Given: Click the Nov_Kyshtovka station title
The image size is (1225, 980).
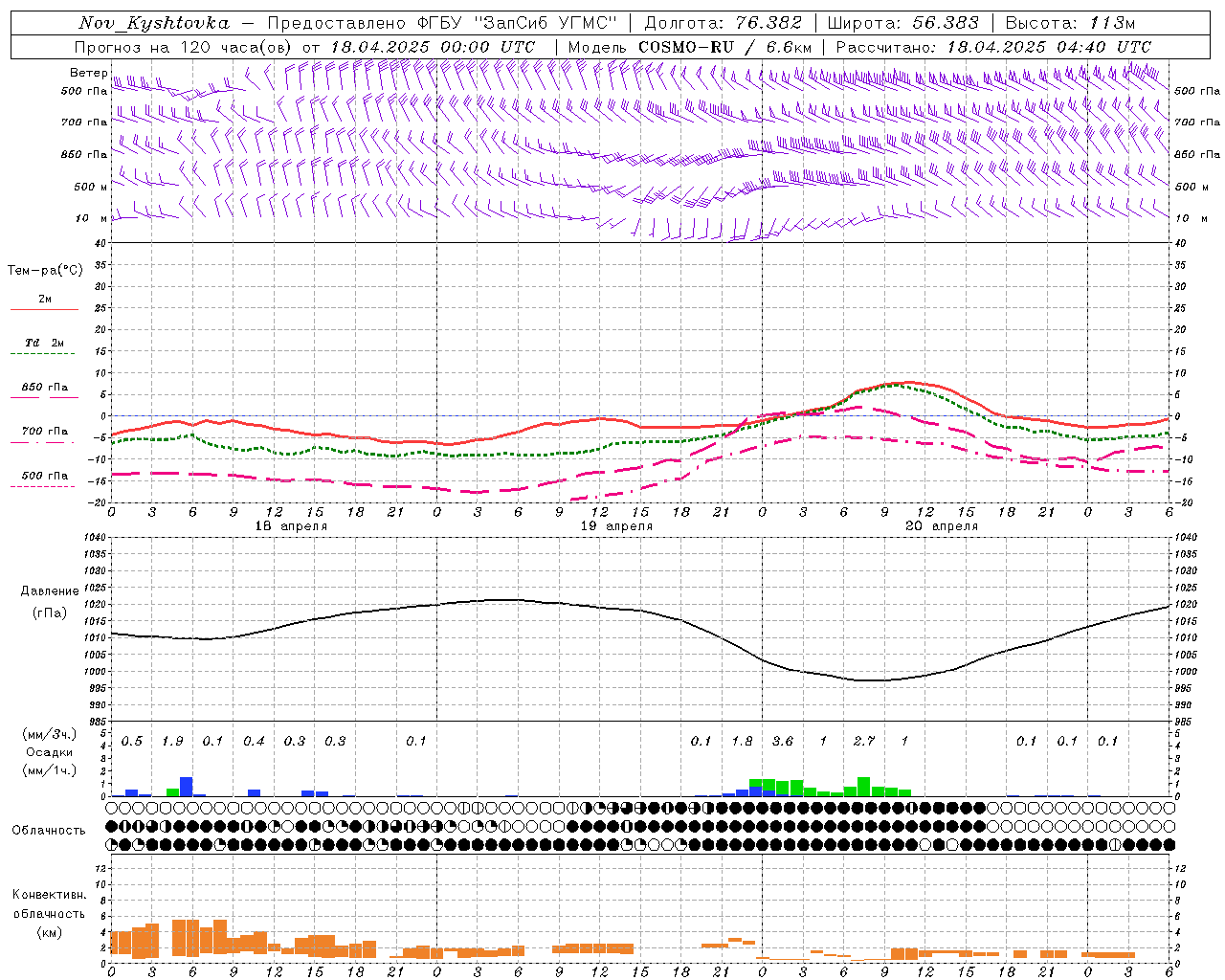Looking at the screenshot, I should click(x=153, y=23).
